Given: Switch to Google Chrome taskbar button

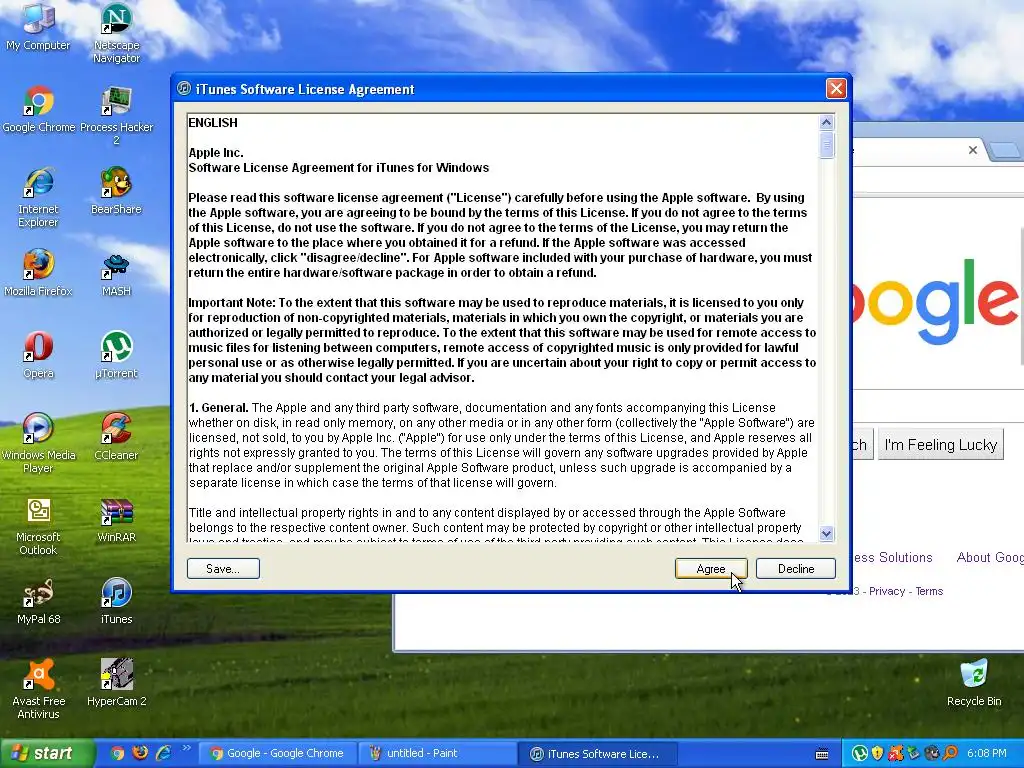Looking at the screenshot, I should click(x=277, y=754).
